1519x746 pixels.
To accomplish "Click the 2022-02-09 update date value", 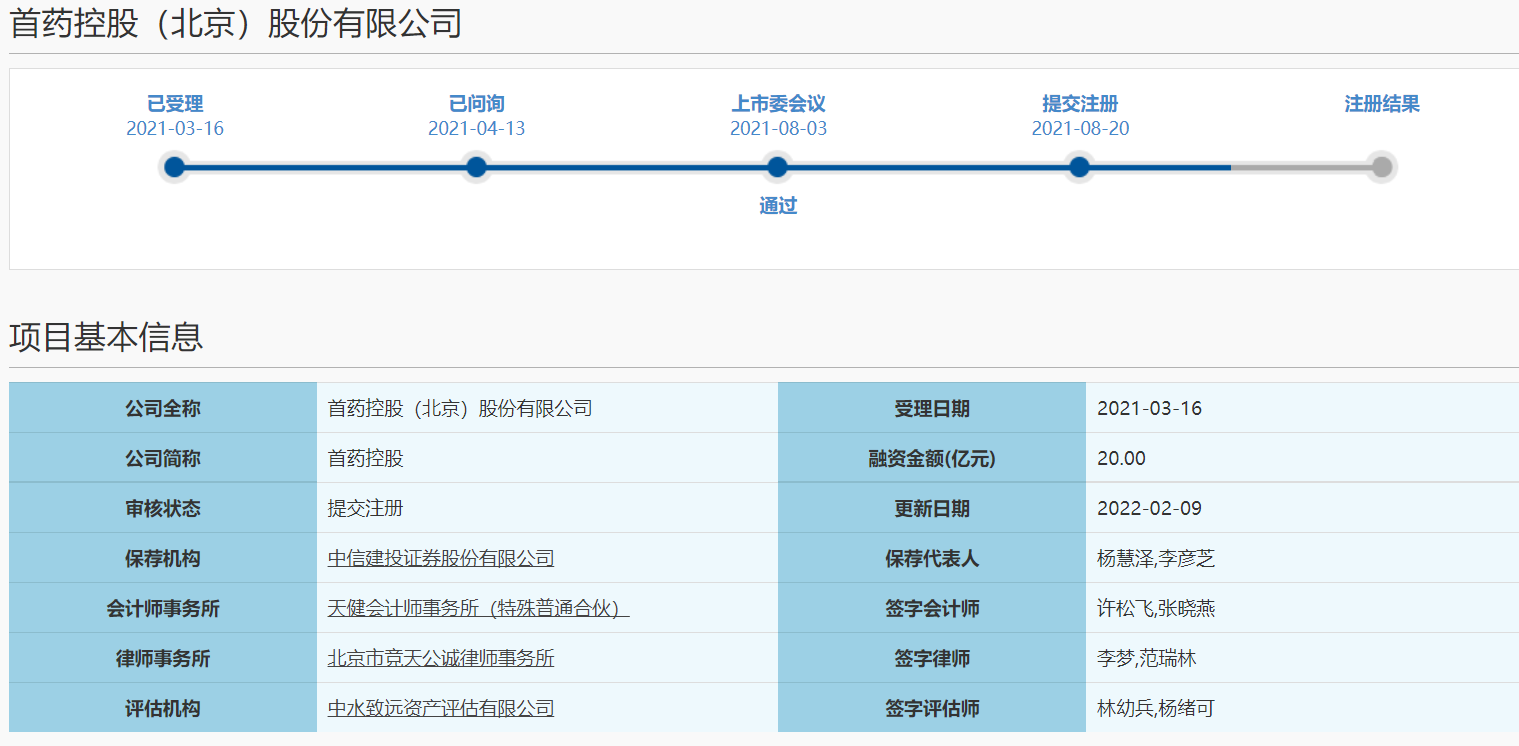I will pos(1150,508).
